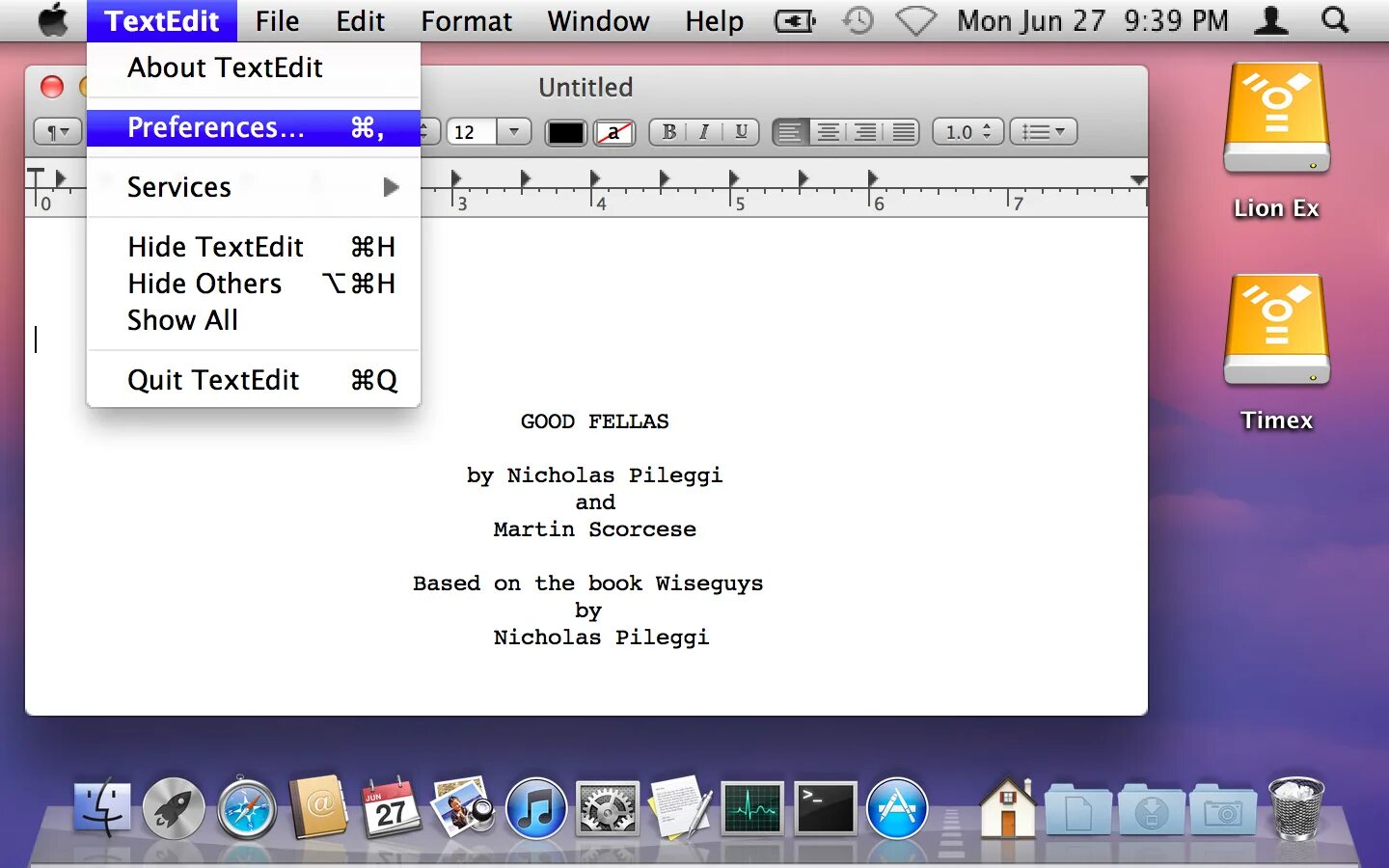Screen dimensions: 1389x868
Task: Toggle italic text formatting
Action: click(x=704, y=132)
